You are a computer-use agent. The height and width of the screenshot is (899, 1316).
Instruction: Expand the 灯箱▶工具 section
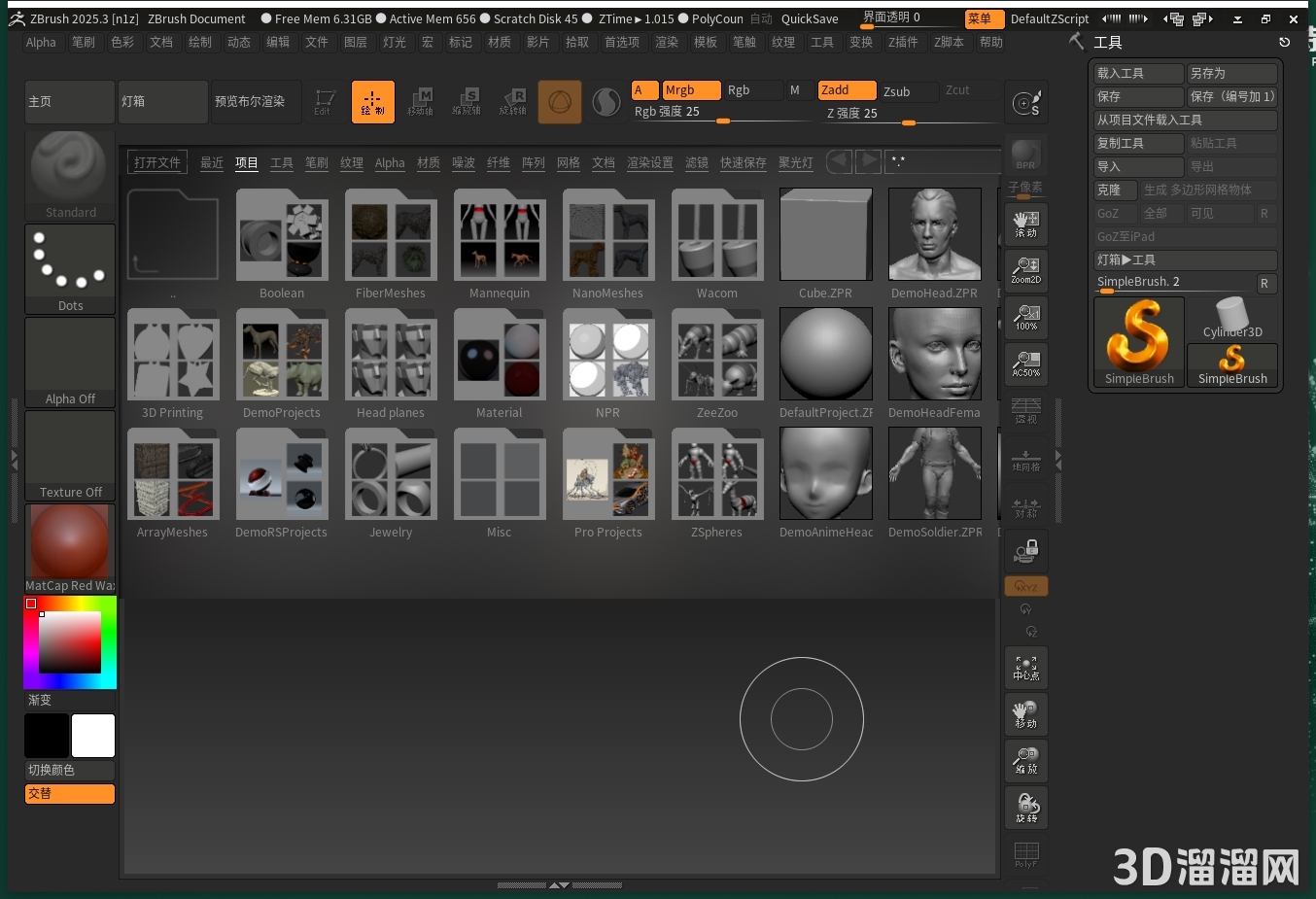click(x=1186, y=259)
